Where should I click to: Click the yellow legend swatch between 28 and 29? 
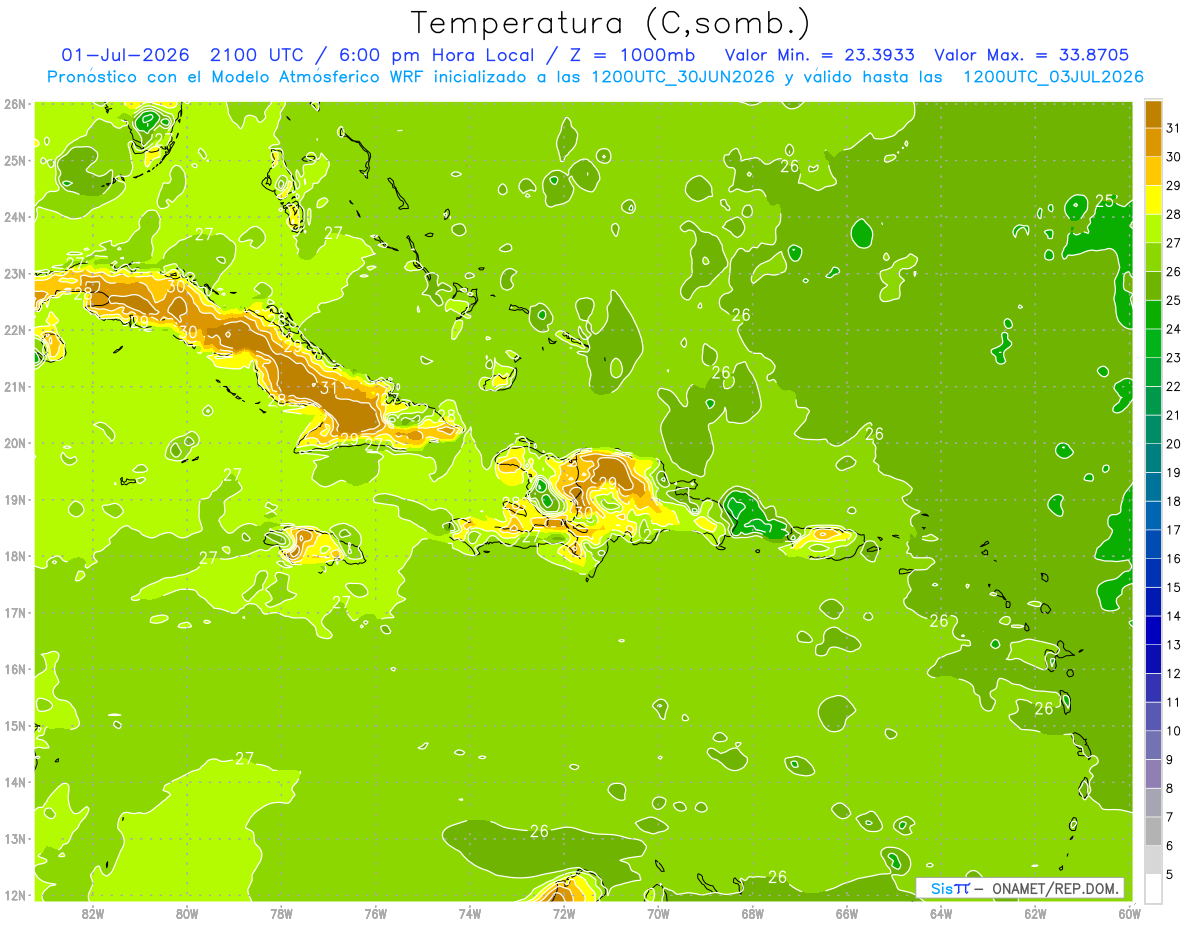tap(1153, 200)
